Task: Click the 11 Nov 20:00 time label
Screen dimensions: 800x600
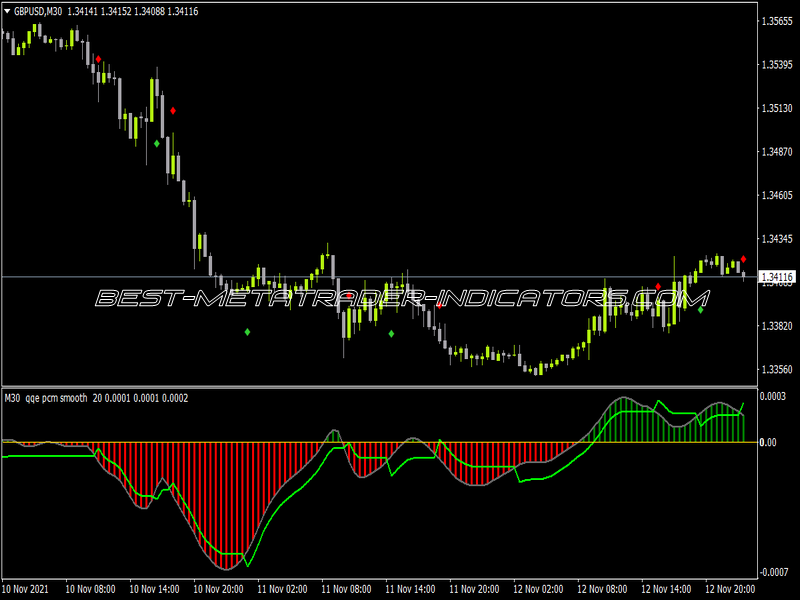Action: 474,589
